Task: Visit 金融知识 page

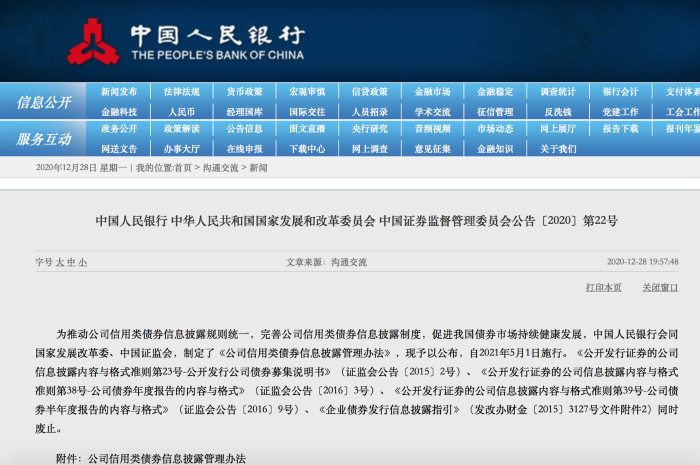Action: click(x=495, y=149)
